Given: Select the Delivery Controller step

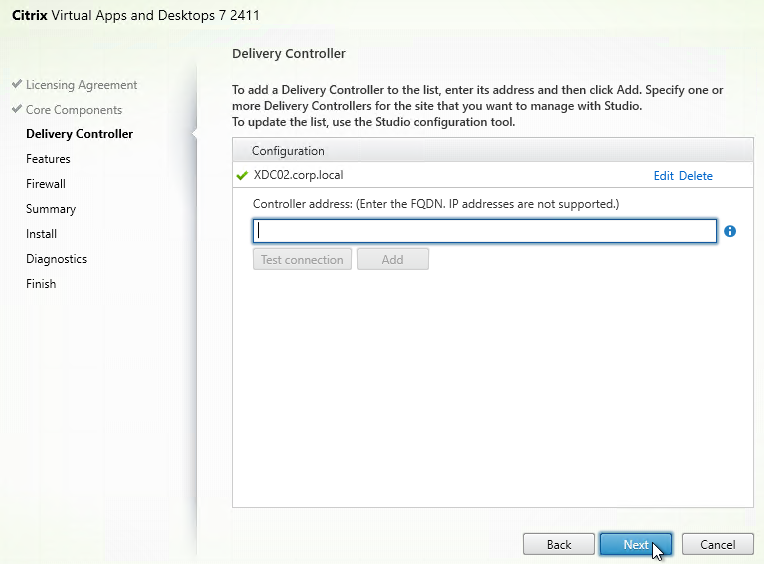Looking at the screenshot, I should pos(79,134).
